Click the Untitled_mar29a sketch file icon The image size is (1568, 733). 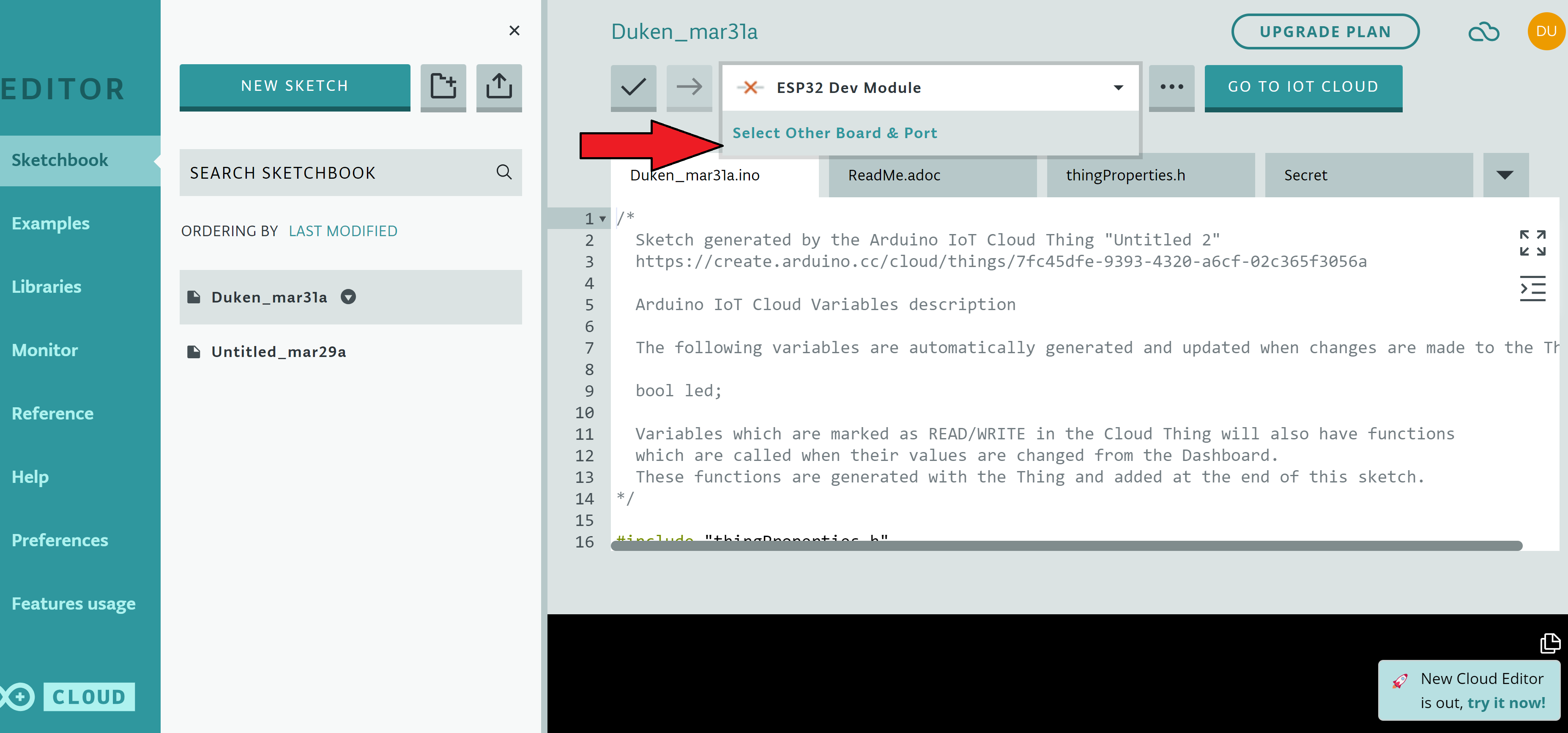pos(194,352)
